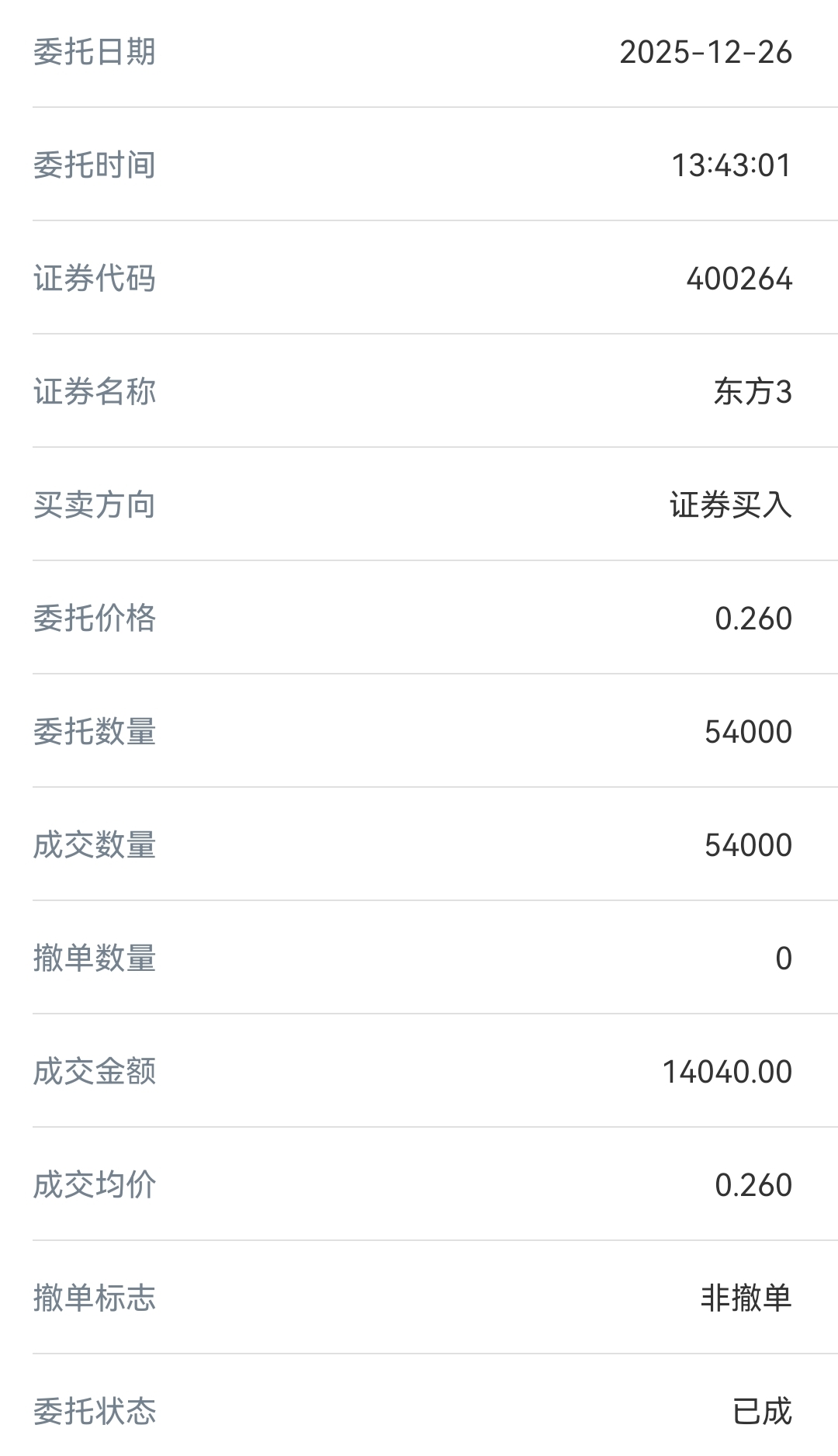The height and width of the screenshot is (1456, 838).
Task: Tap the 撤单标志 label
Action: [95, 1299]
